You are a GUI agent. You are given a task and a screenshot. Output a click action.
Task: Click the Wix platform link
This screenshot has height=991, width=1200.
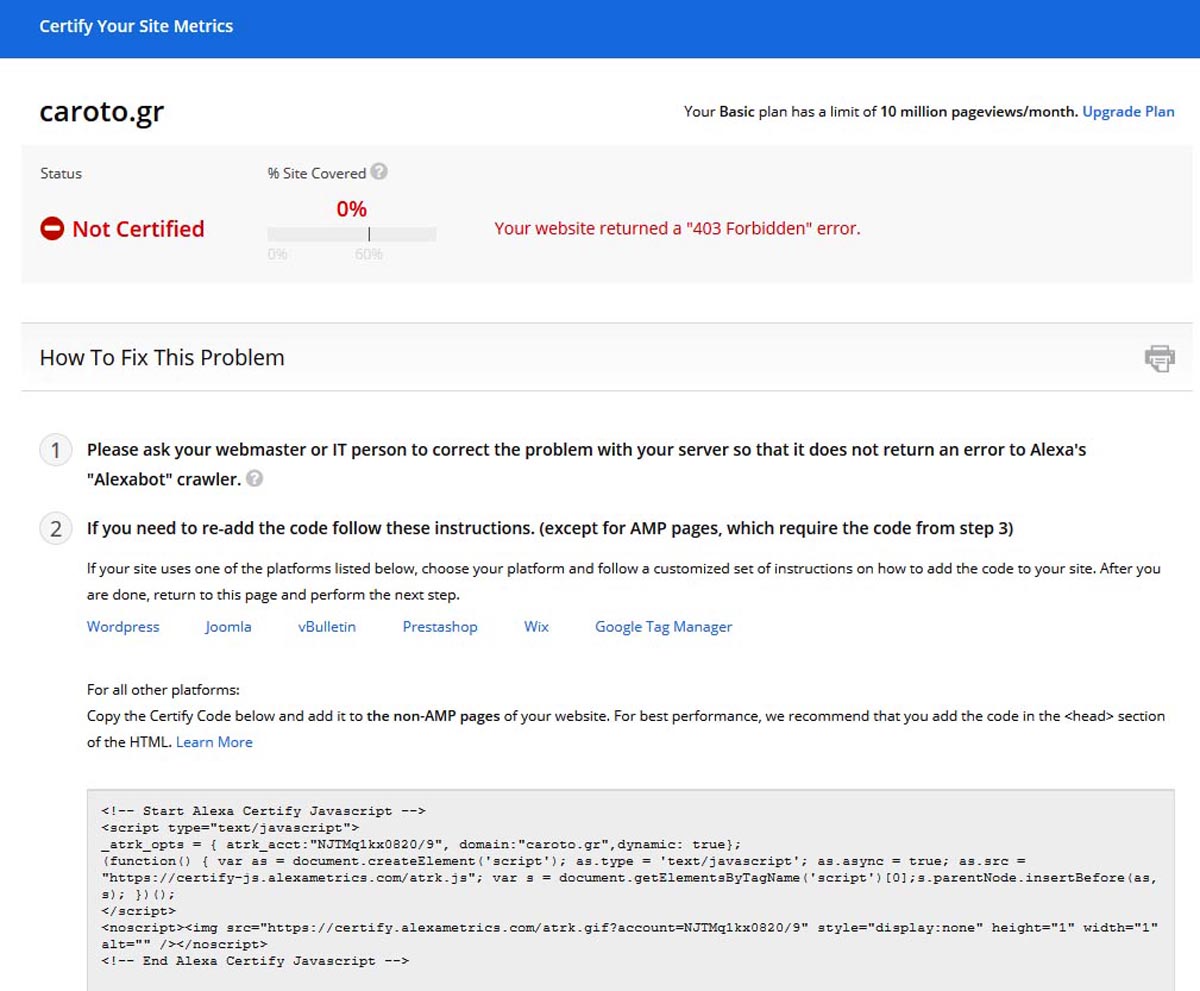click(x=536, y=627)
